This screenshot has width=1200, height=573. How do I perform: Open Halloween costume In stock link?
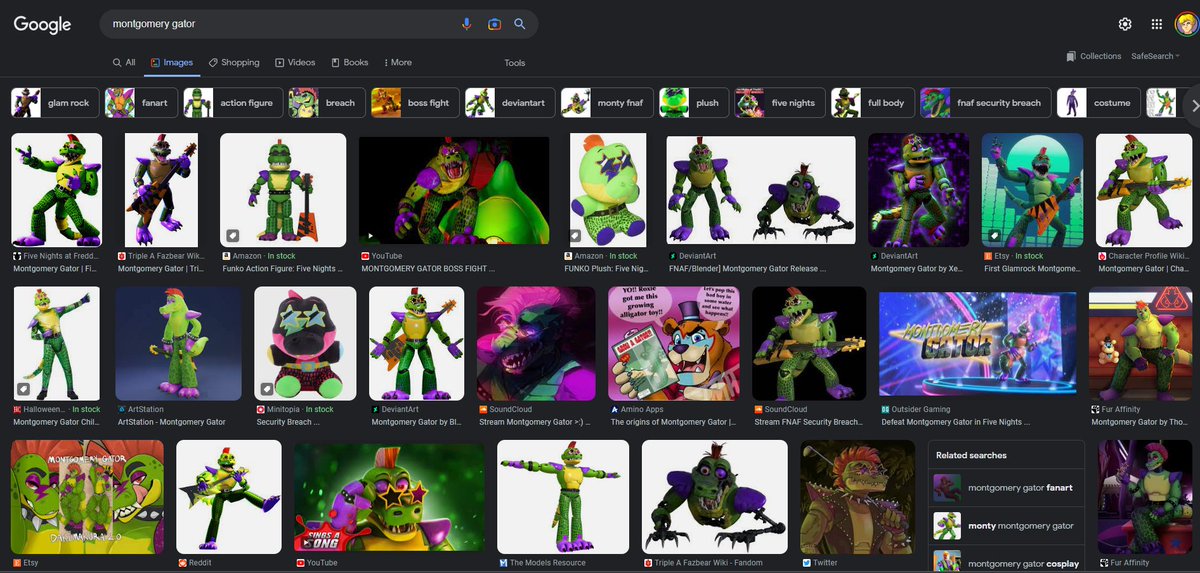pyautogui.click(x=57, y=409)
